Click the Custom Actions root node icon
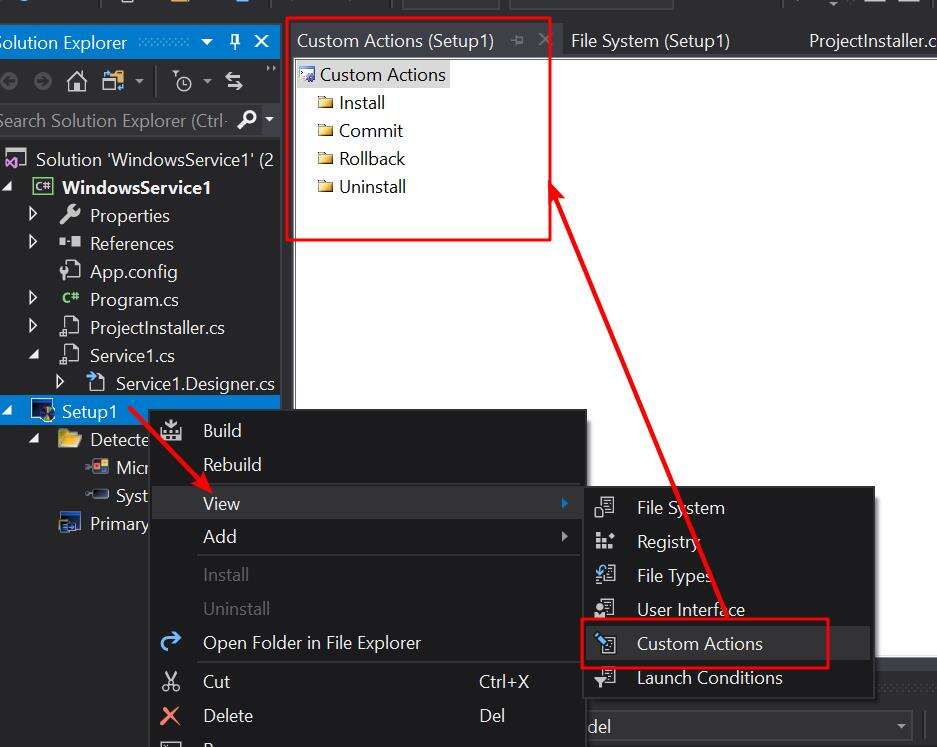The width and height of the screenshot is (937, 747). [307, 75]
